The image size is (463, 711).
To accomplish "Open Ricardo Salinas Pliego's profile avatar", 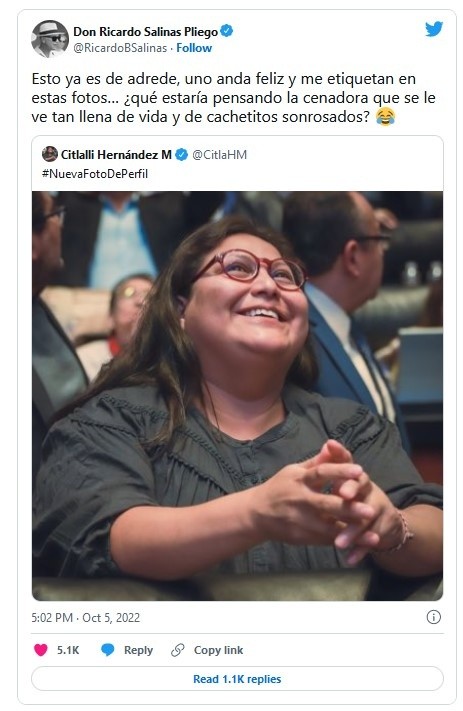I will tap(49, 39).
